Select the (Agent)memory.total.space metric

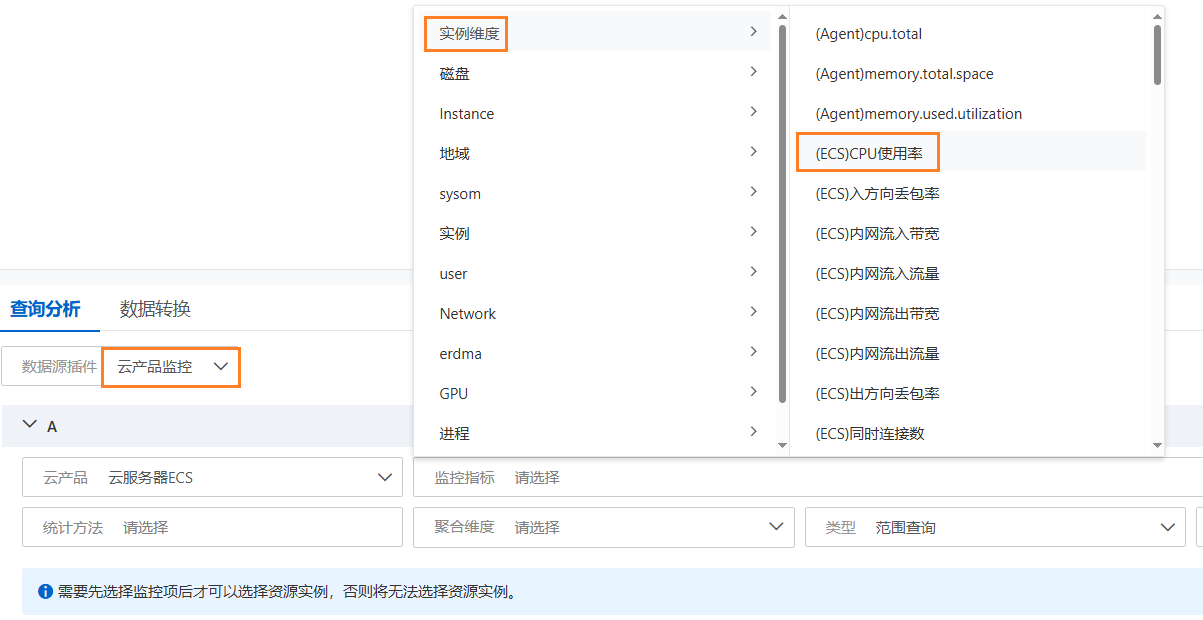pyautogui.click(x=970, y=74)
